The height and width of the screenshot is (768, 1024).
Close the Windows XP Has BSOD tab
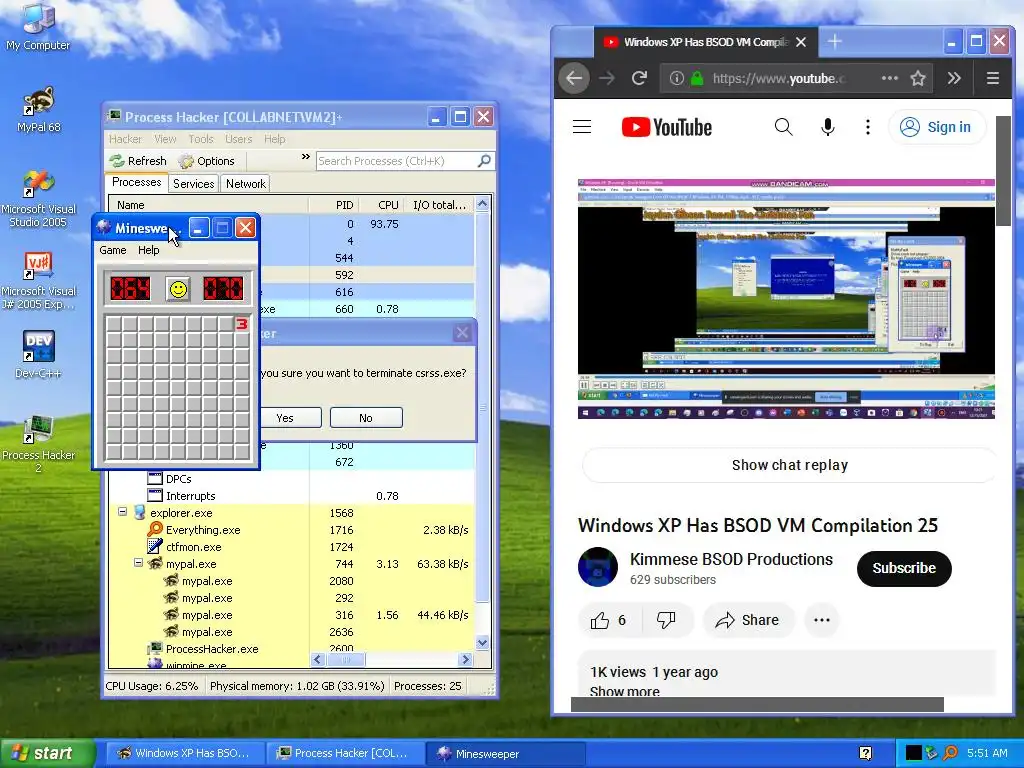pos(801,42)
